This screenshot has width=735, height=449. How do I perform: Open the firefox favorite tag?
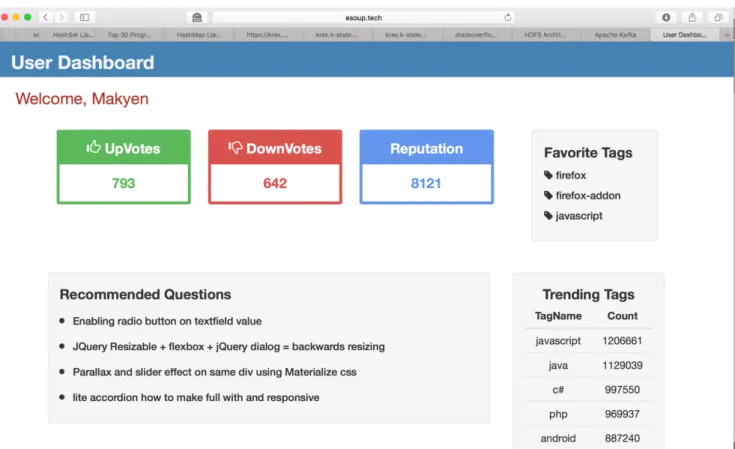tap(570, 175)
